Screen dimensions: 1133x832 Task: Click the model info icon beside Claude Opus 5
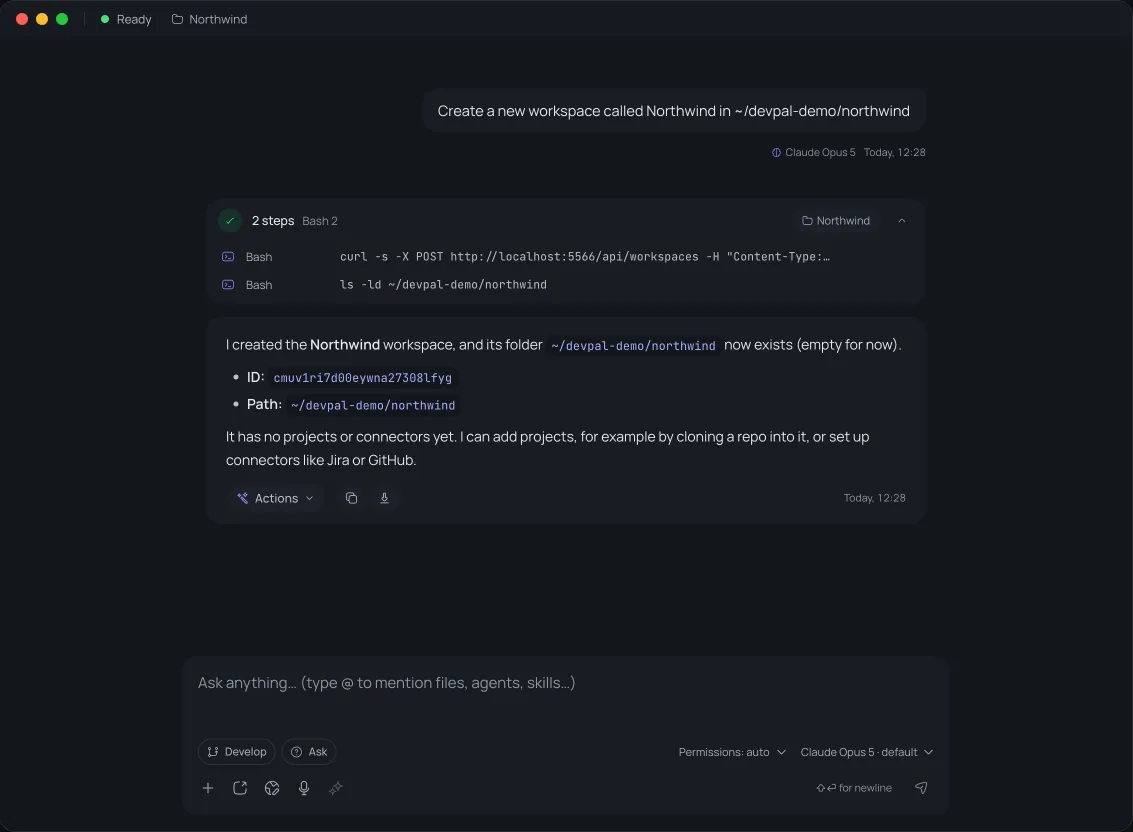[x=776, y=153]
